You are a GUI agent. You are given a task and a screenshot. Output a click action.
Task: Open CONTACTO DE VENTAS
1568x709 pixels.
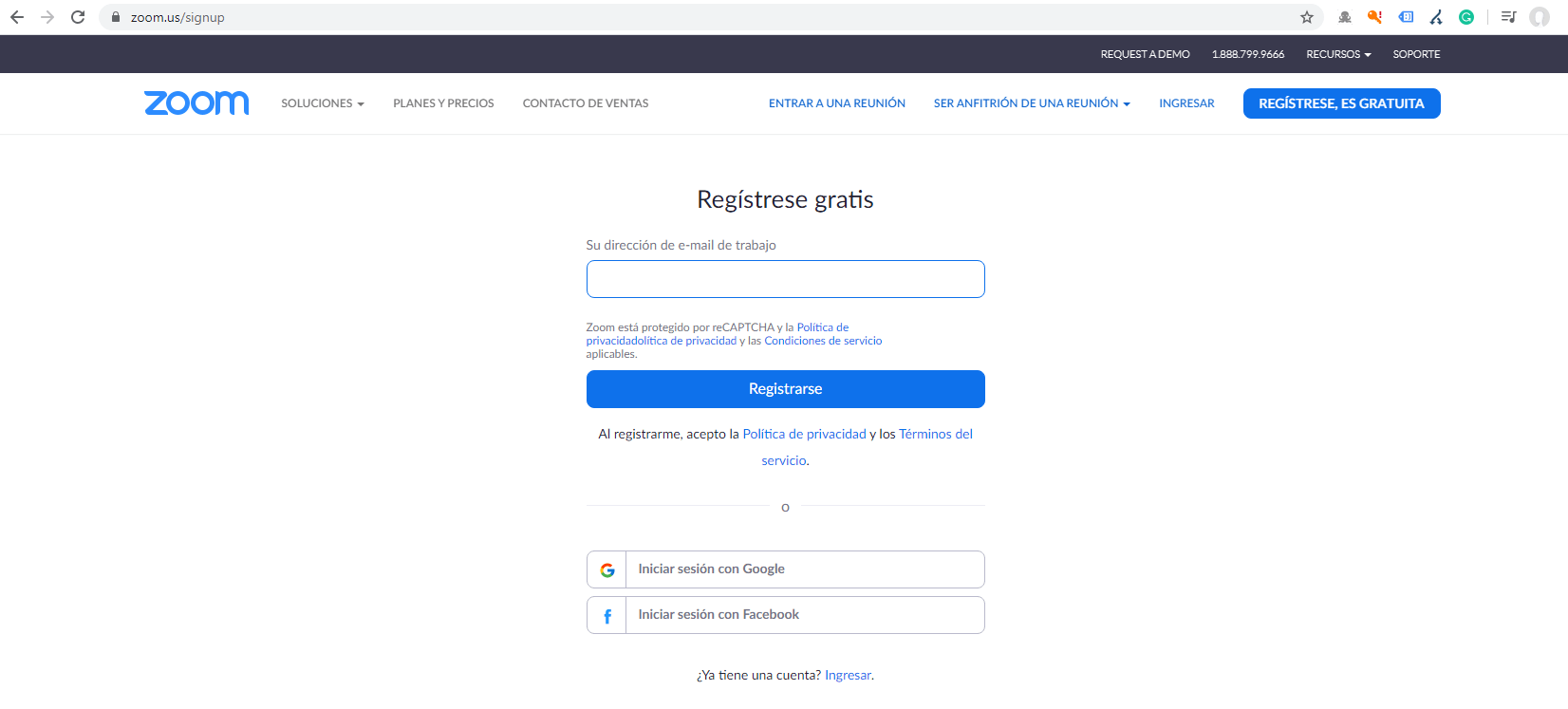(586, 103)
